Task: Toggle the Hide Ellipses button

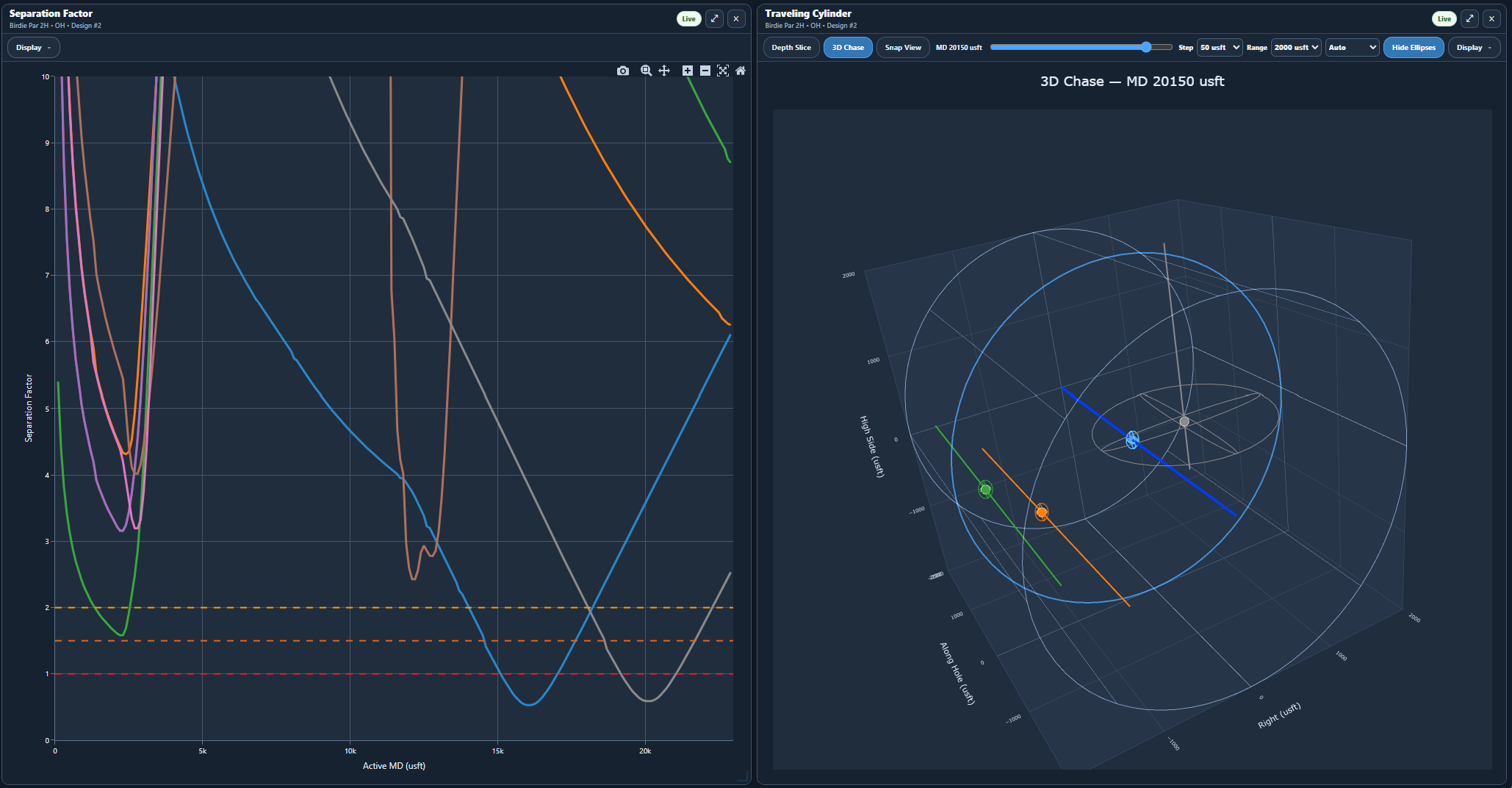Action: pos(1414,48)
